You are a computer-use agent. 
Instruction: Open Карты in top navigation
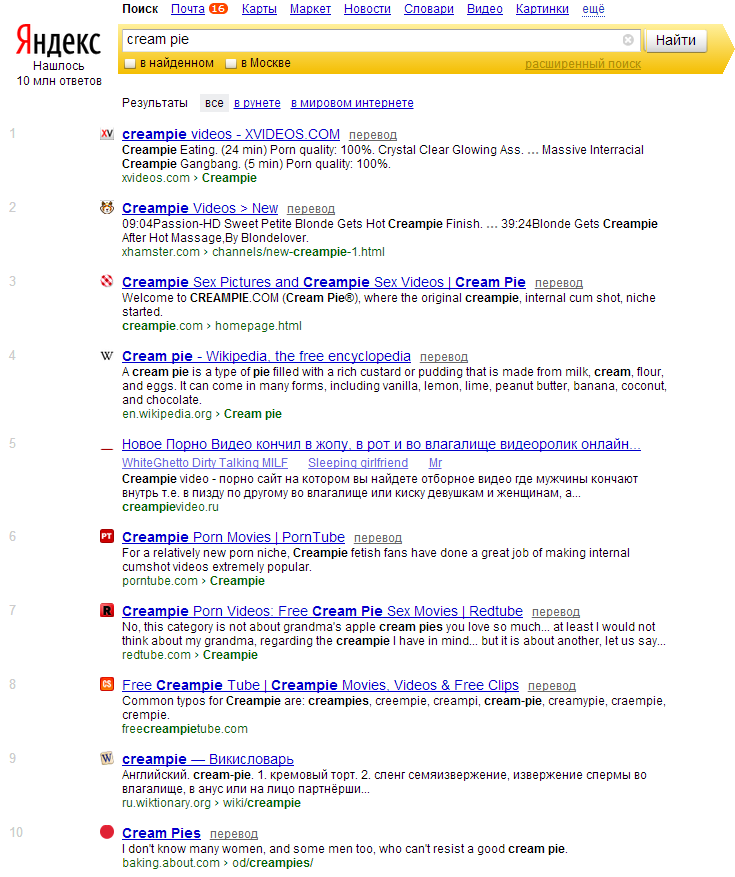tap(259, 9)
